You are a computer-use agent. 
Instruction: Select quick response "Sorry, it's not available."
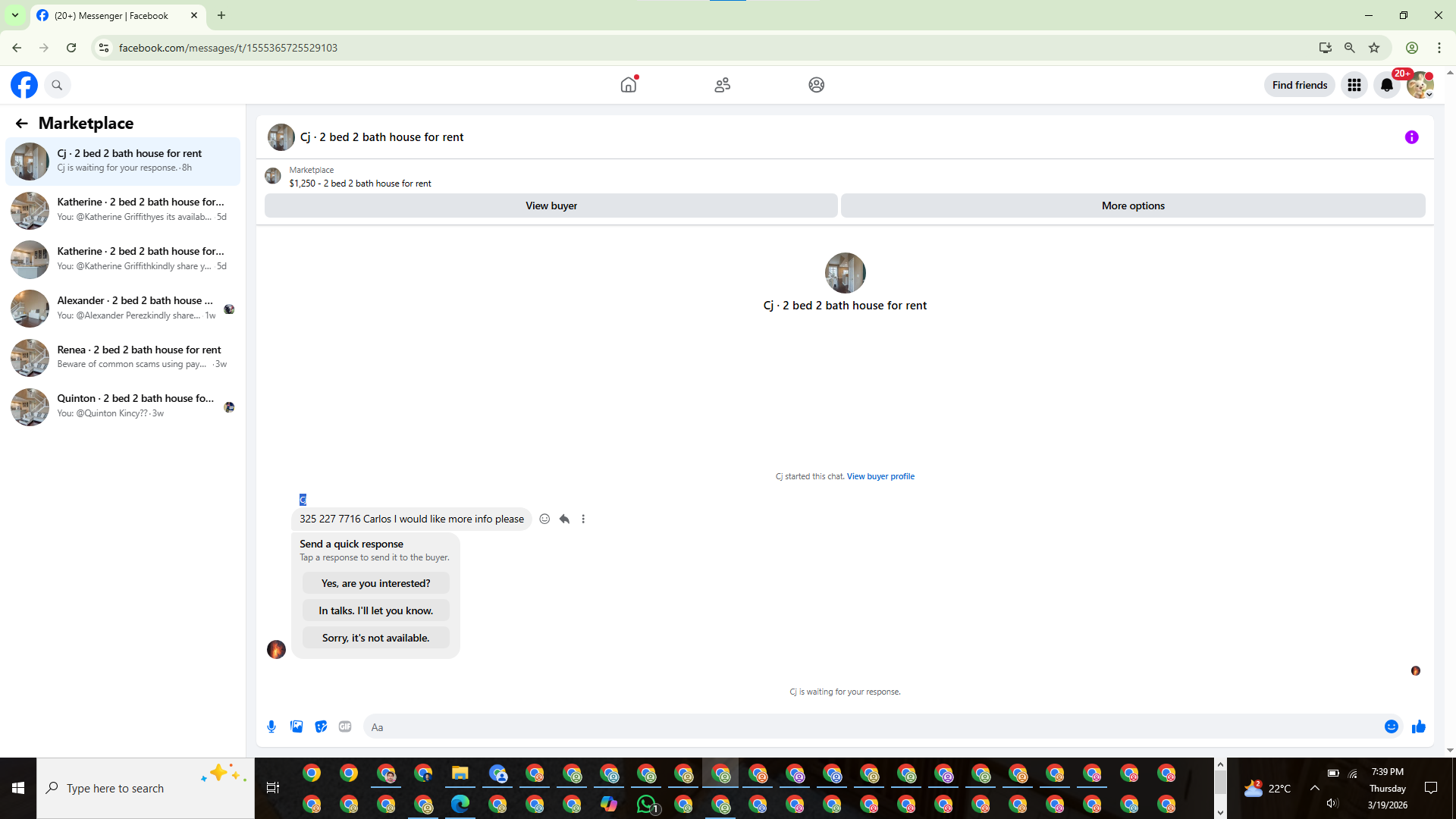375,638
